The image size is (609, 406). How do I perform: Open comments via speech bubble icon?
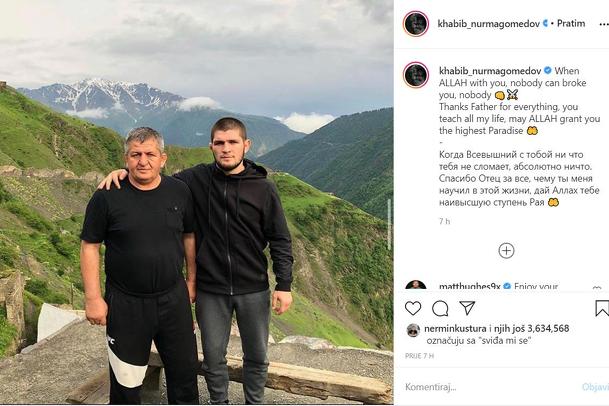click(x=440, y=308)
